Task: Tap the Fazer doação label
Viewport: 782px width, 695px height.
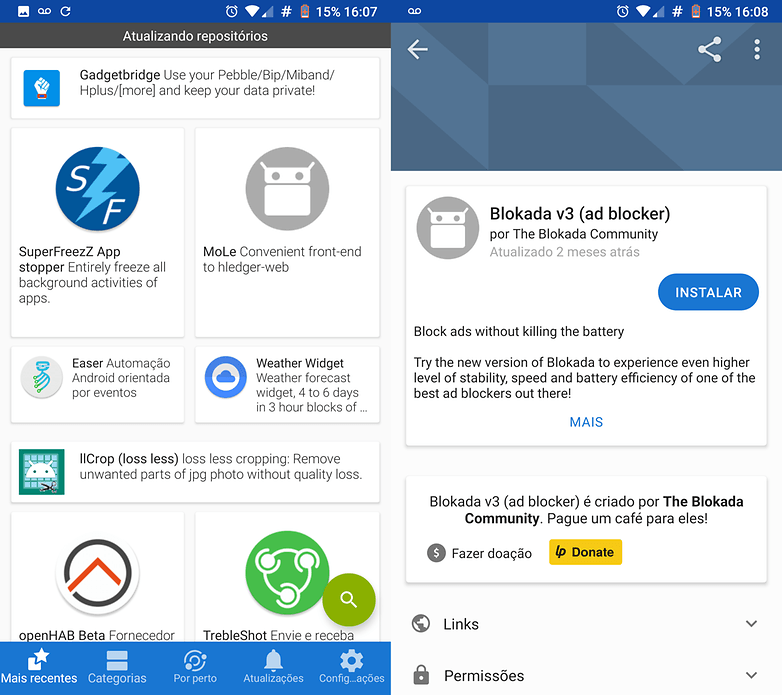Action: tap(491, 553)
